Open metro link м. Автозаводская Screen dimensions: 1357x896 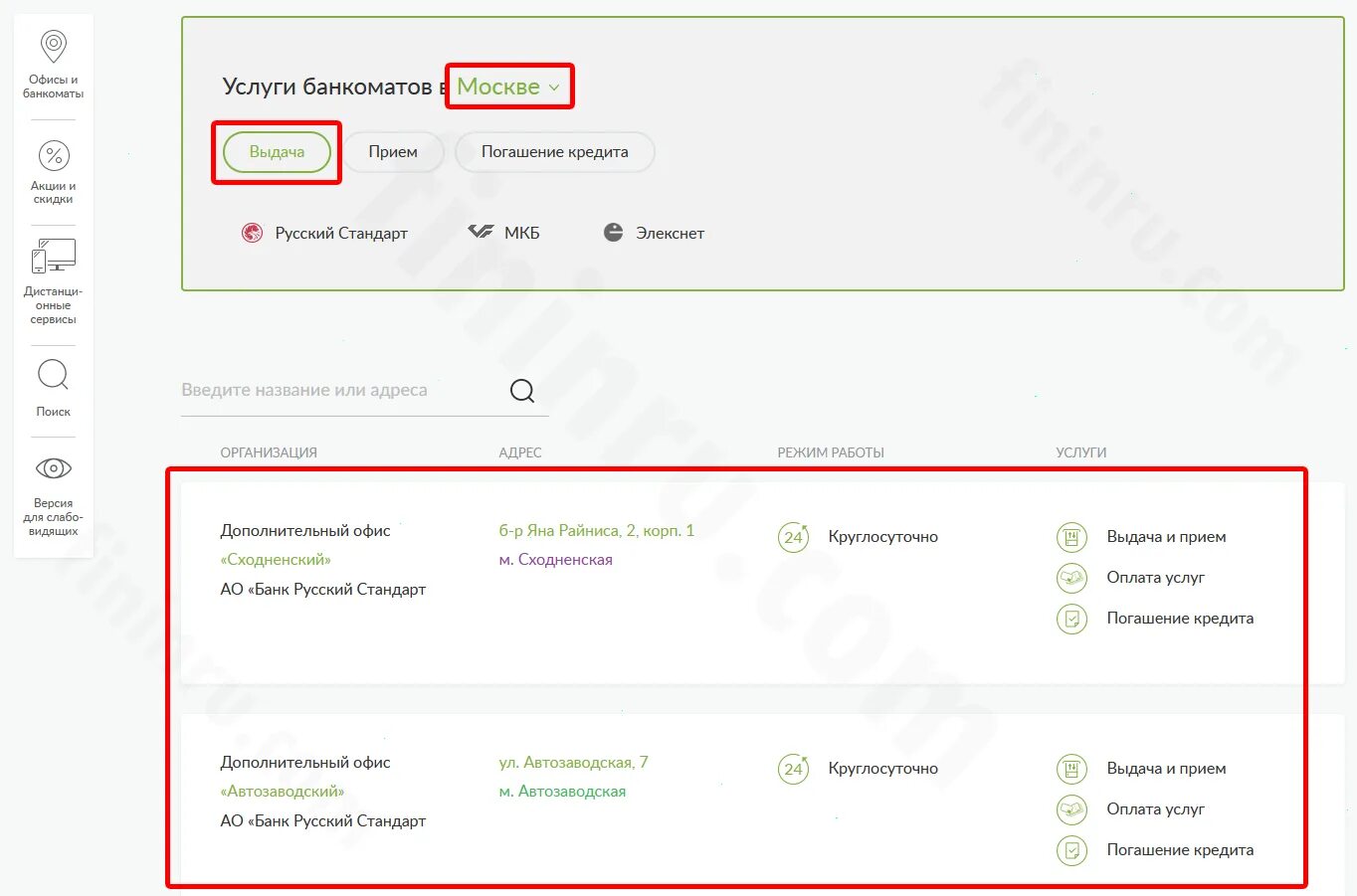[x=562, y=792]
